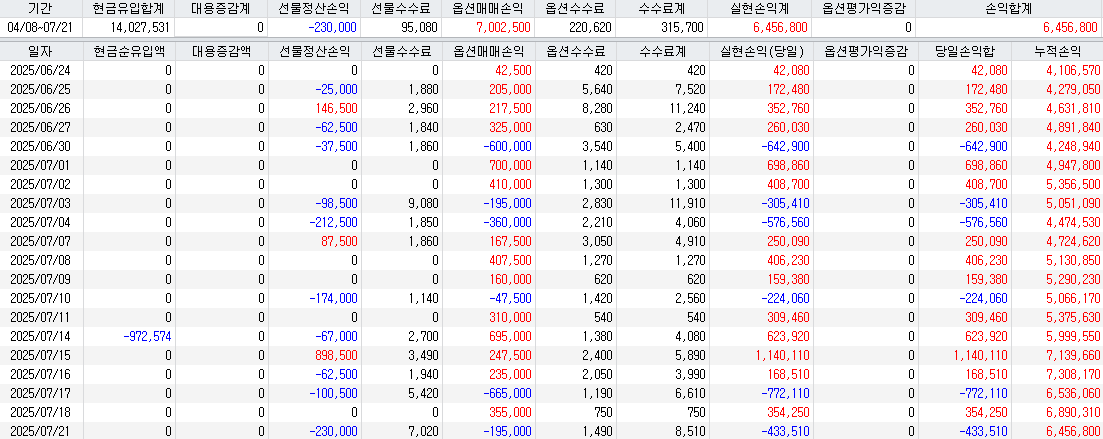The height and width of the screenshot is (439, 1103).
Task: Click the 실현손익(당일) column header
Action: tap(759, 51)
